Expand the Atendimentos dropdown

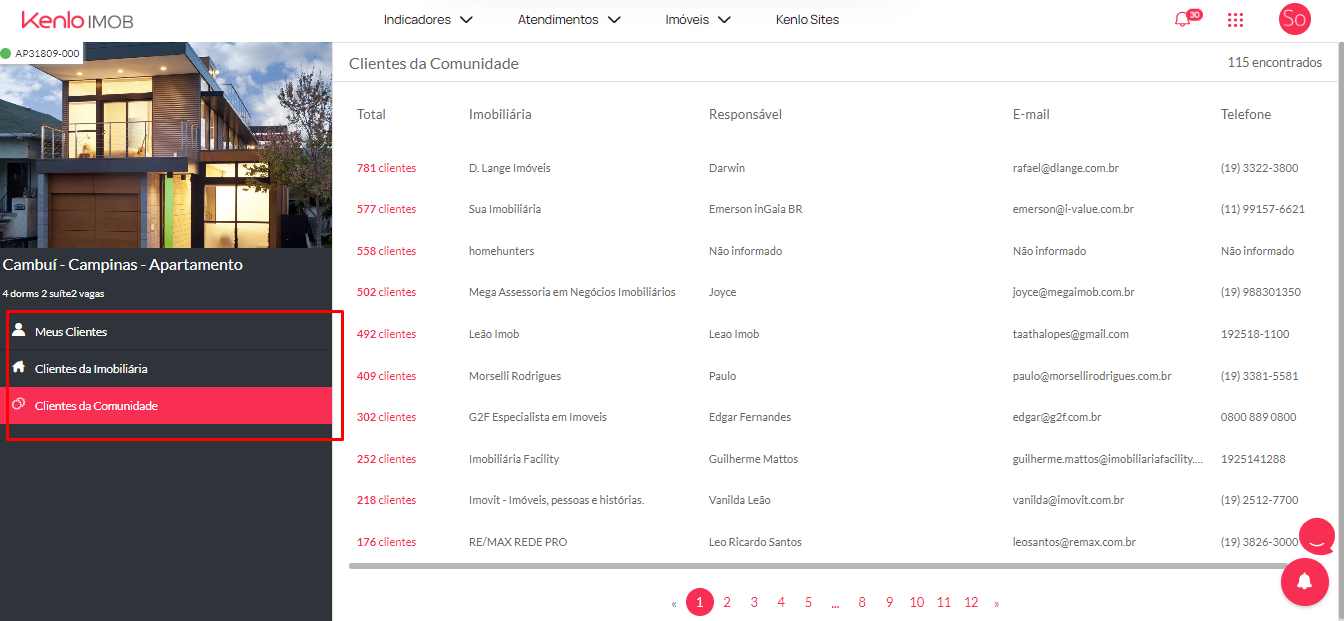coord(569,19)
